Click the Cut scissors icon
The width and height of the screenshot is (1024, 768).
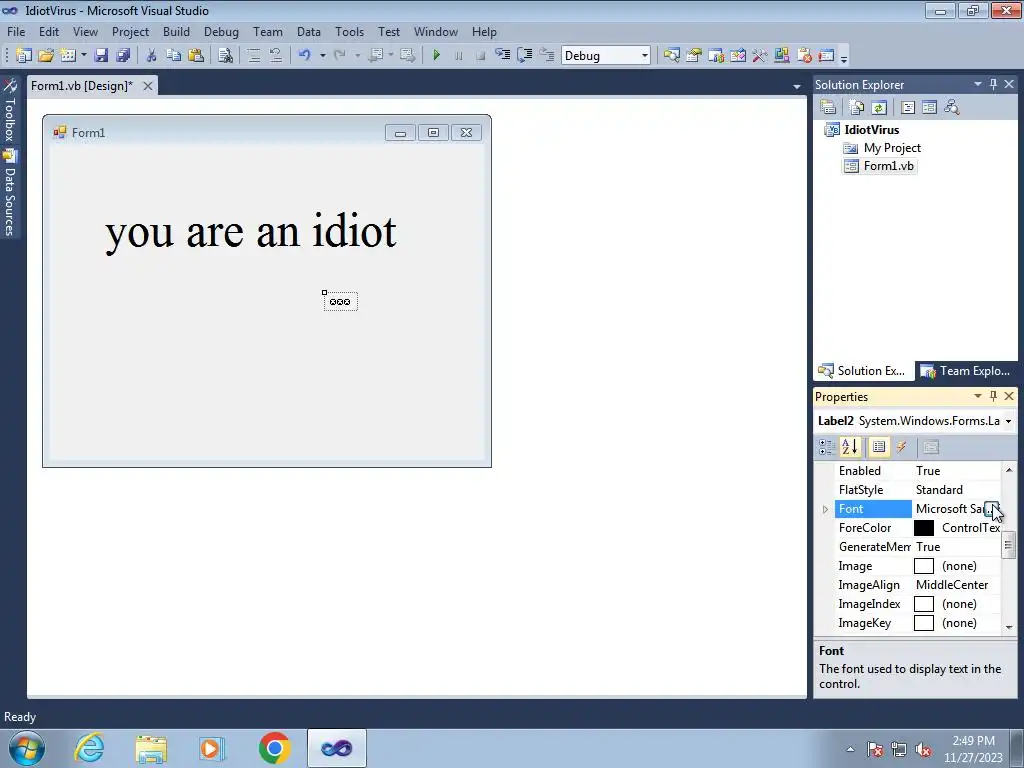[x=151, y=56]
